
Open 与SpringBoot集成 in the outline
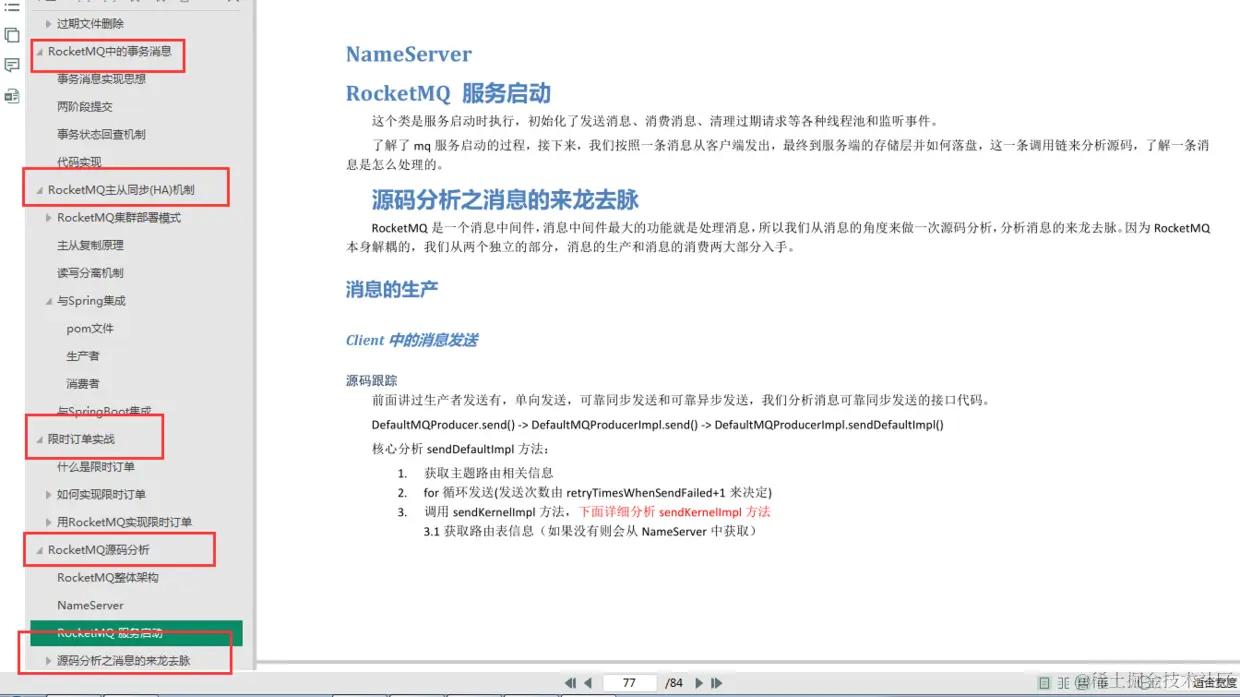pyautogui.click(x=104, y=411)
